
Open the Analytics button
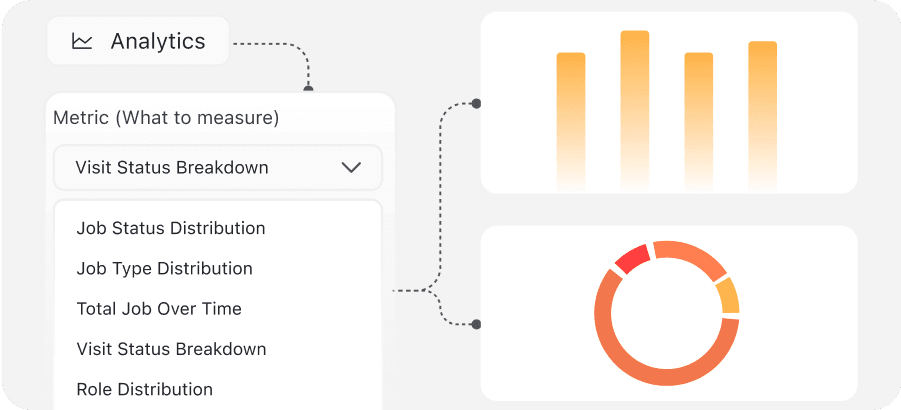click(138, 42)
